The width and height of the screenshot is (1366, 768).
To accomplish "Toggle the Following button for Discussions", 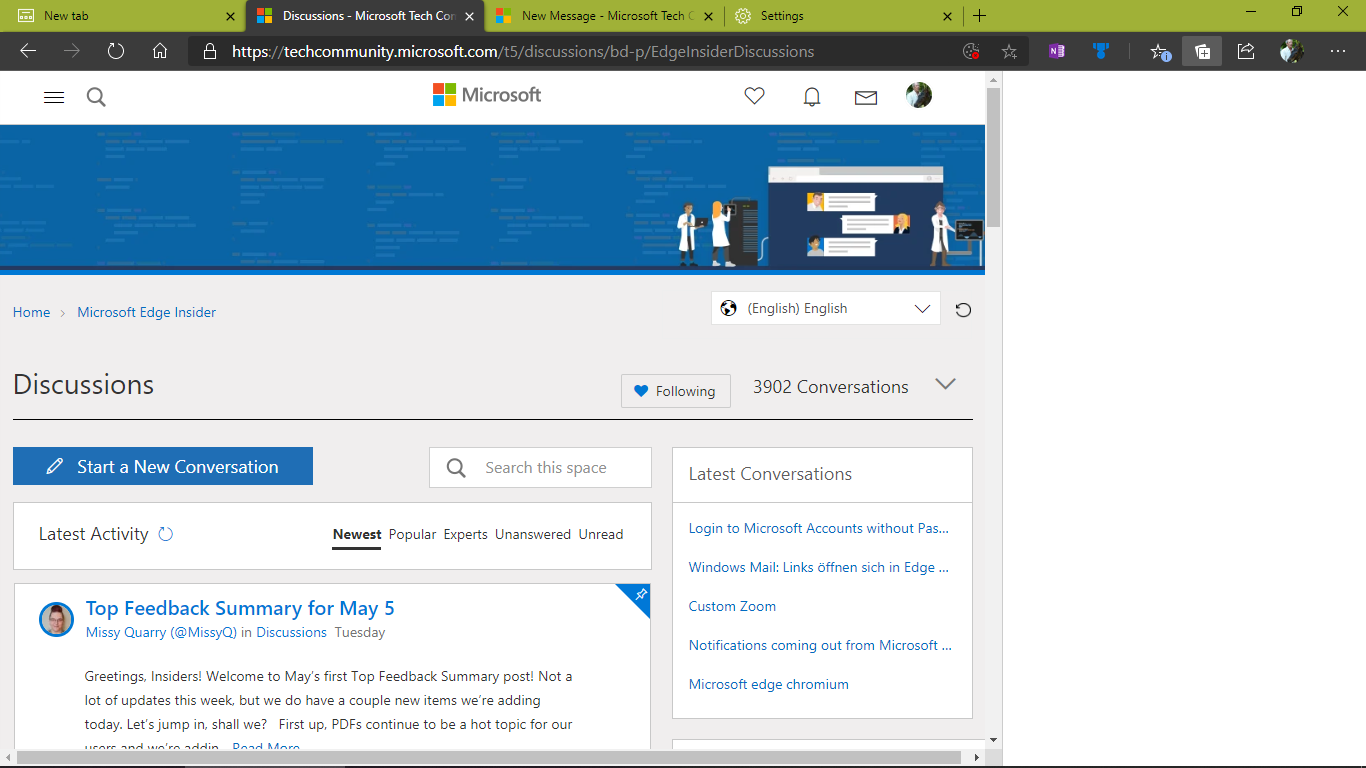I will point(676,391).
